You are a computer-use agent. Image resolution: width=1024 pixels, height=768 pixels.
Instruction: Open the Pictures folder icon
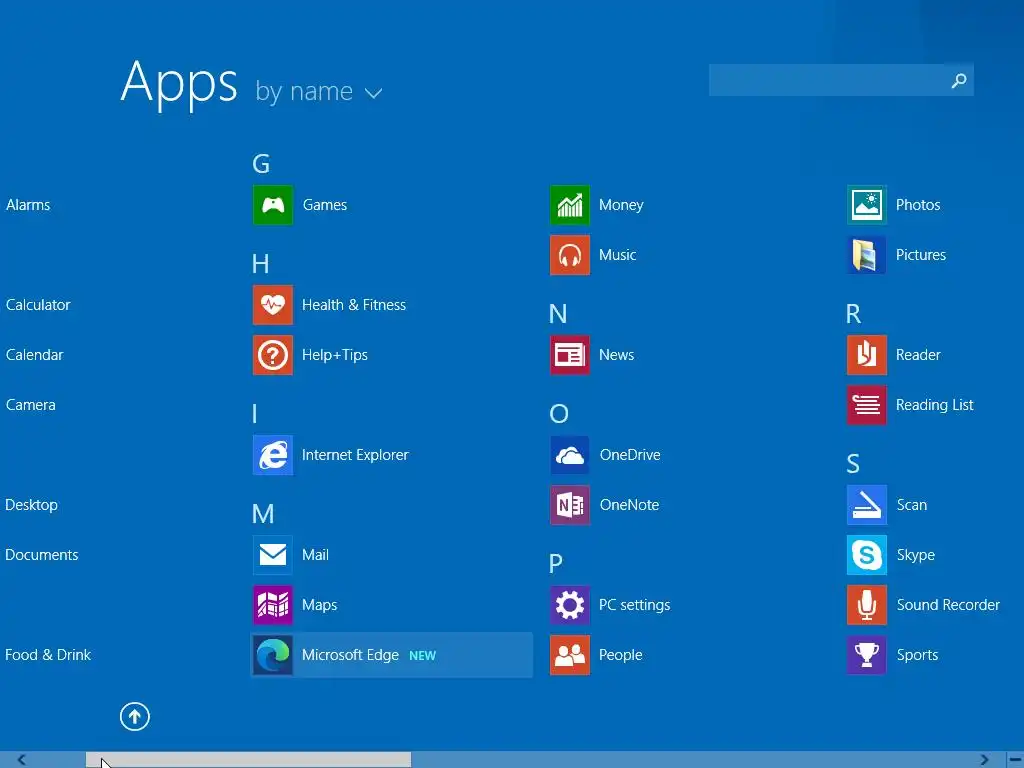point(867,255)
